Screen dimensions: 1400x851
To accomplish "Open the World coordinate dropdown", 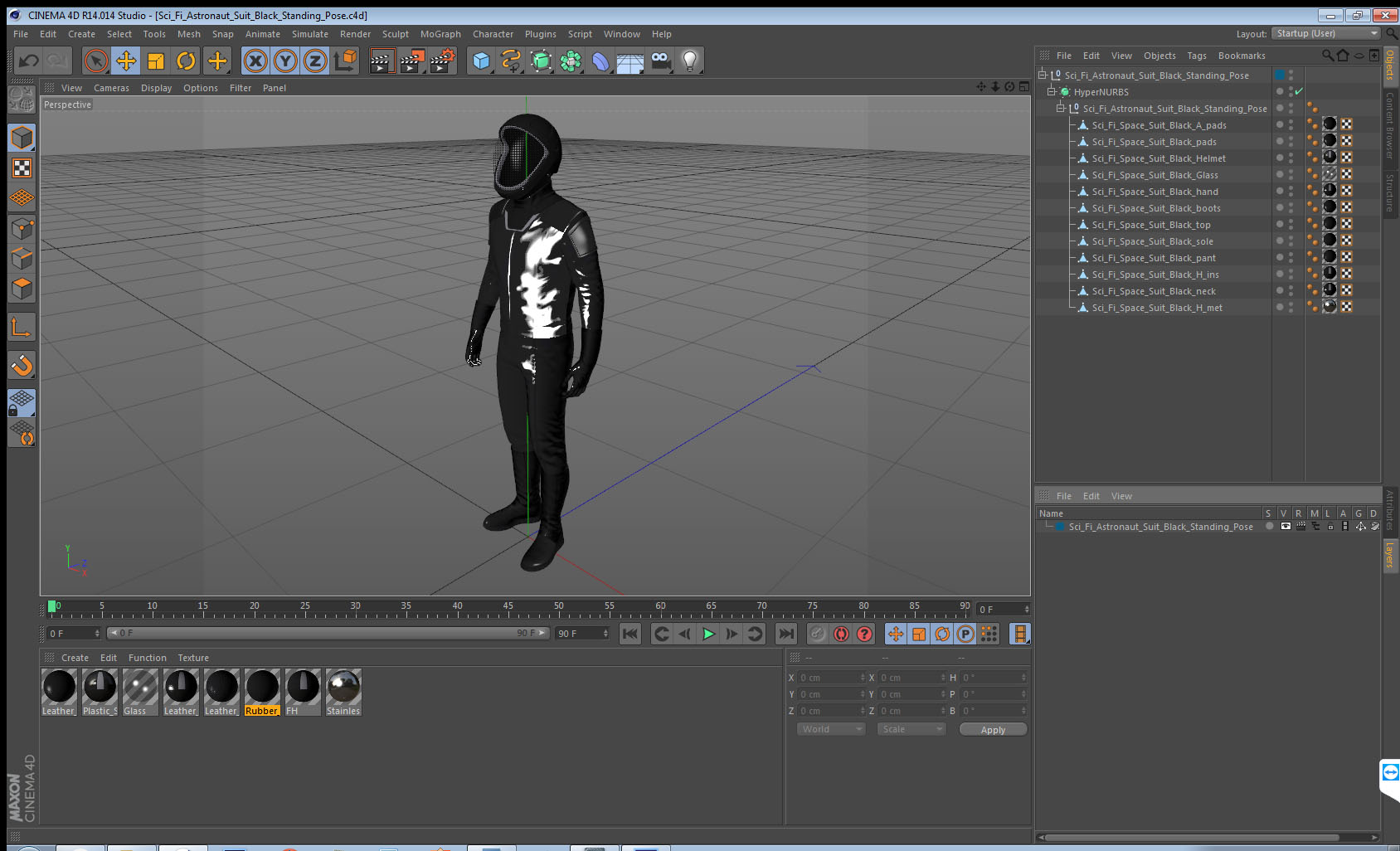I will (832, 729).
